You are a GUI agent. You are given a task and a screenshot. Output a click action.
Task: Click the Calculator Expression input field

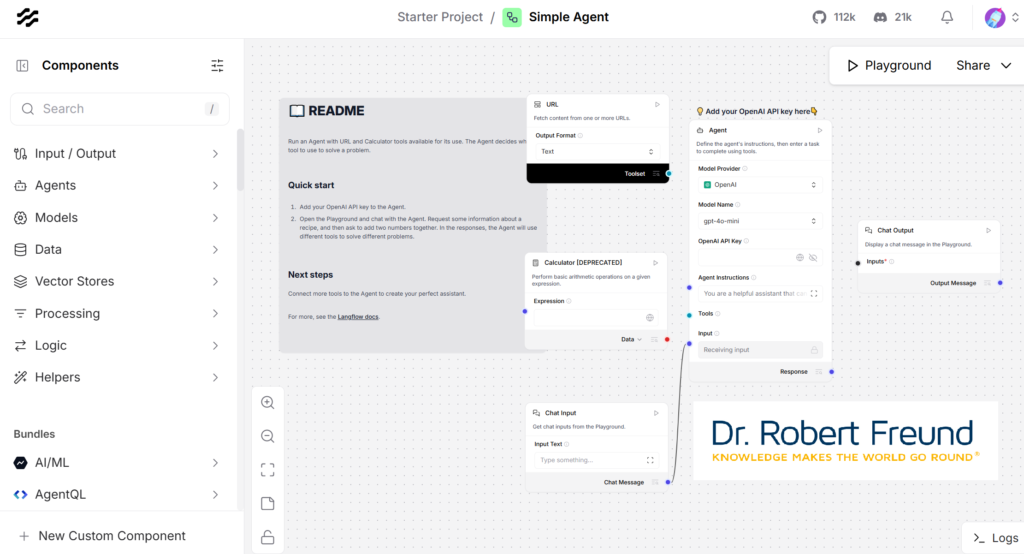click(597, 318)
